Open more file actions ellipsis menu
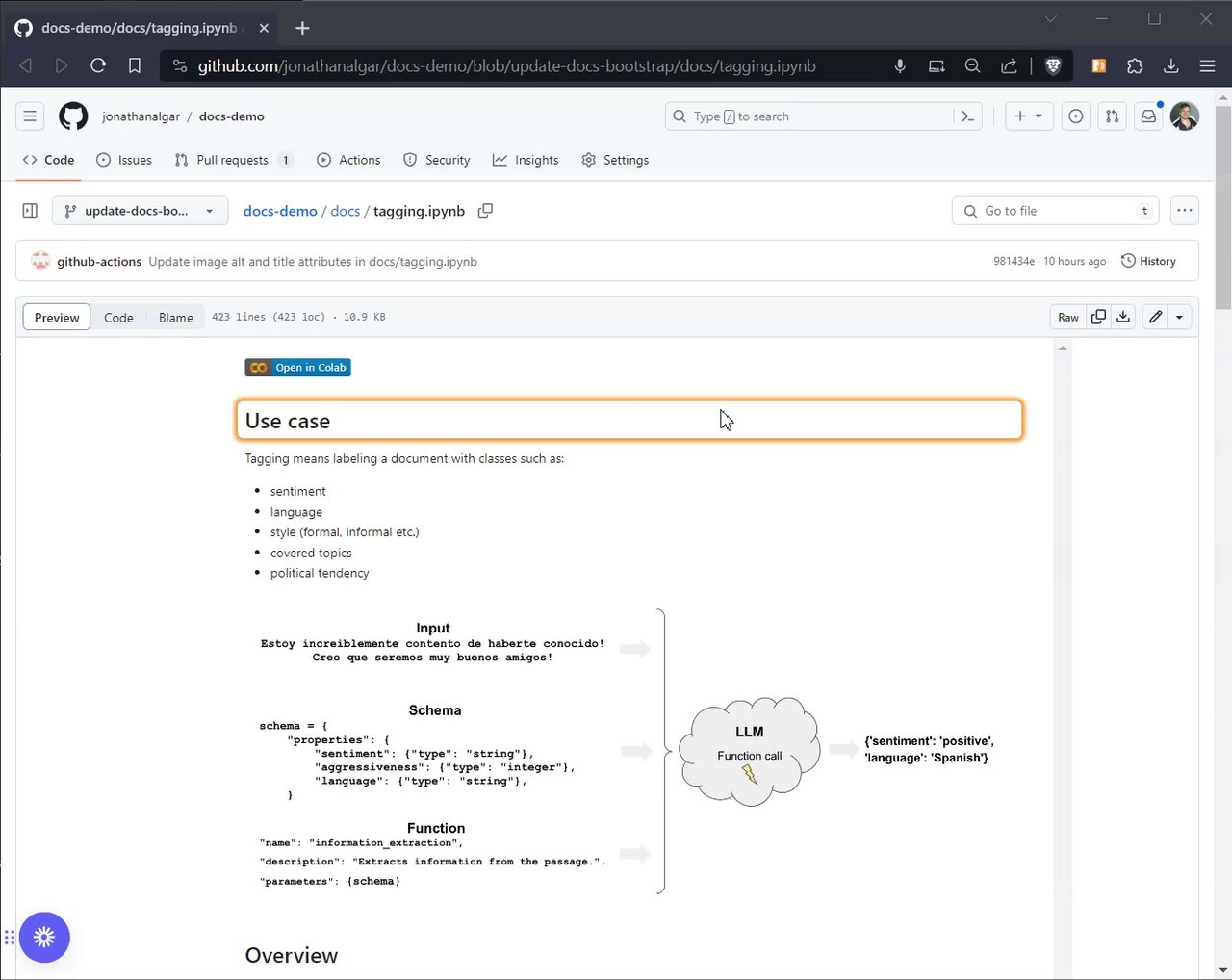The width and height of the screenshot is (1232, 980). [1185, 211]
